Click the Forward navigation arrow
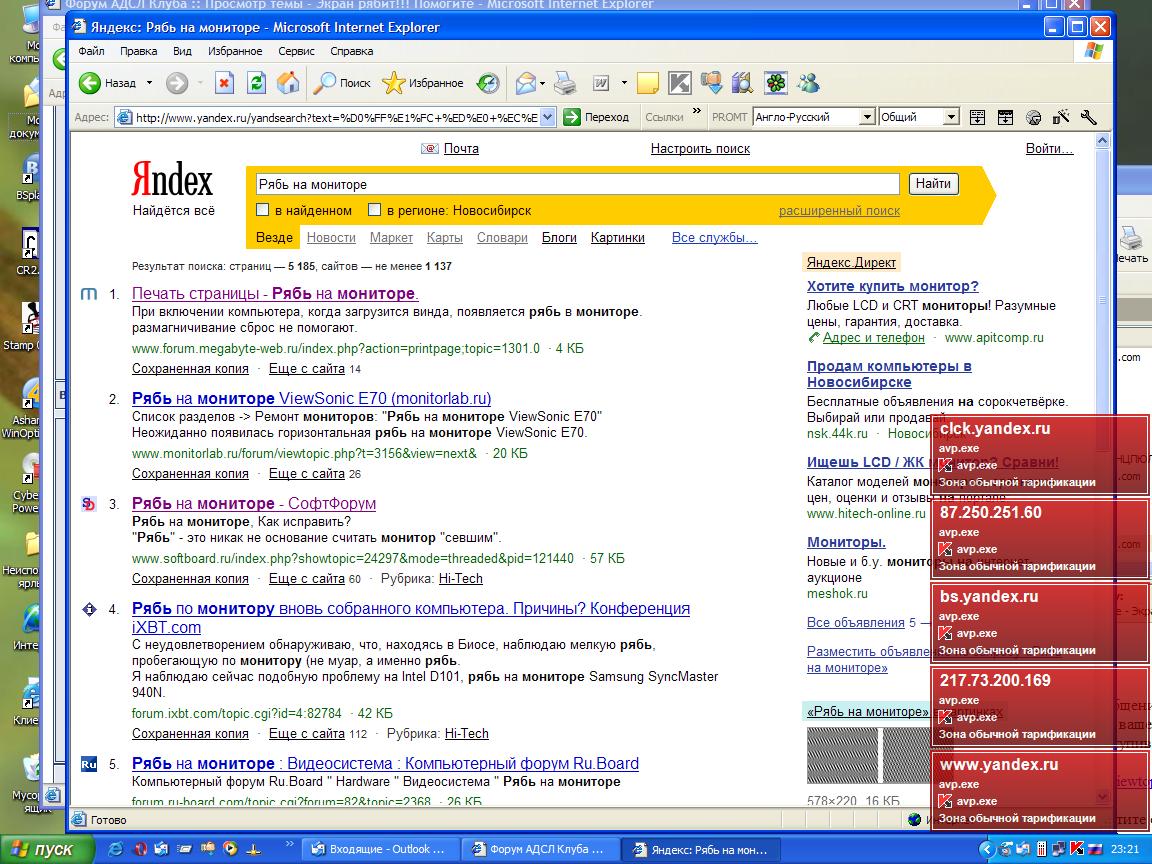This screenshot has height=864, width=1152. (176, 83)
